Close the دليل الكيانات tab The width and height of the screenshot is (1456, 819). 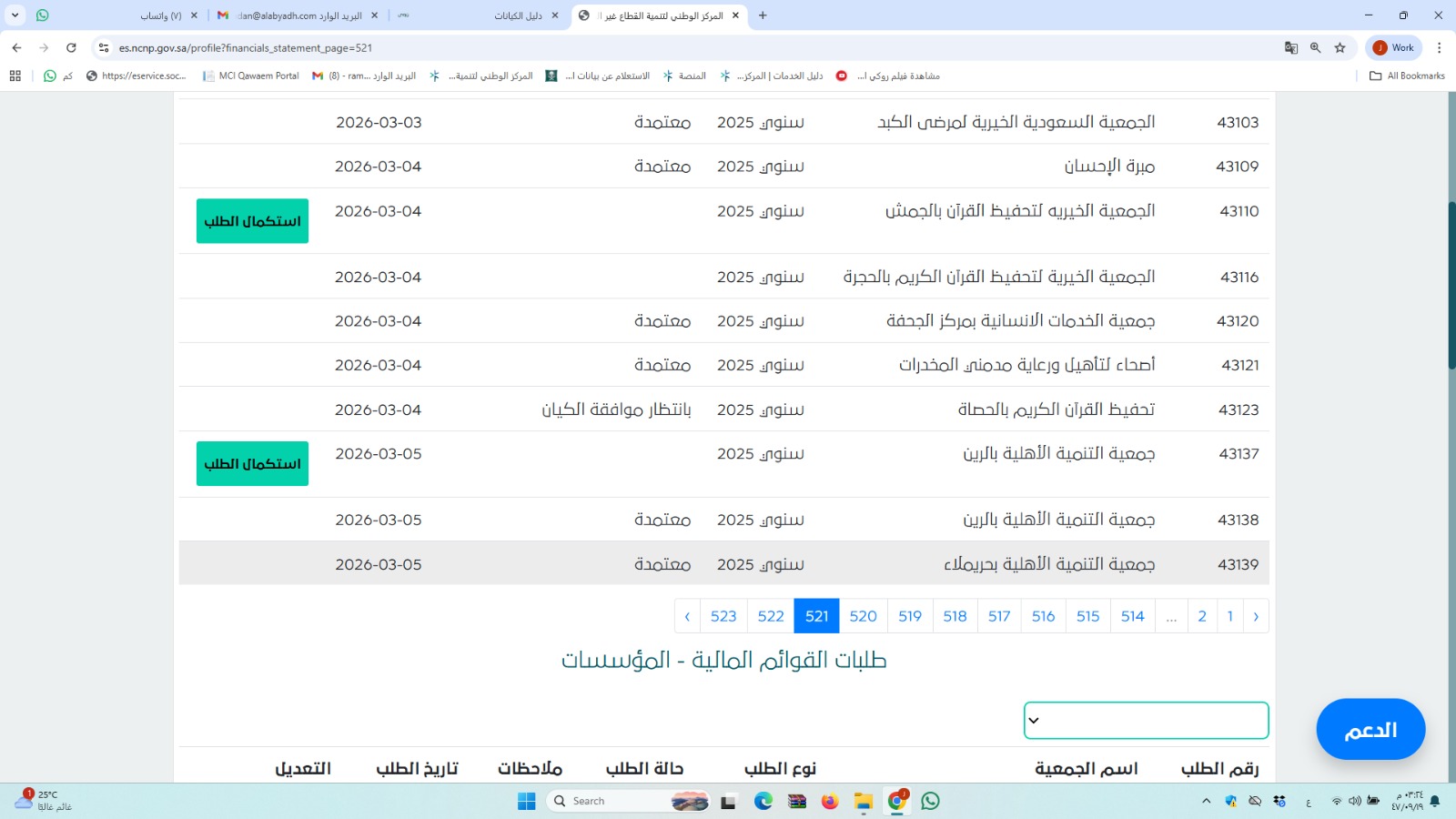click(x=555, y=15)
